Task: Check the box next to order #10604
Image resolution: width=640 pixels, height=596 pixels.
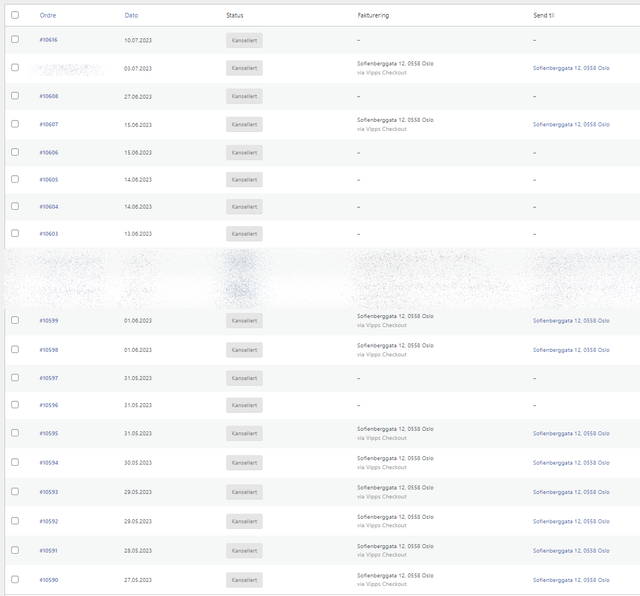Action: 15,206
